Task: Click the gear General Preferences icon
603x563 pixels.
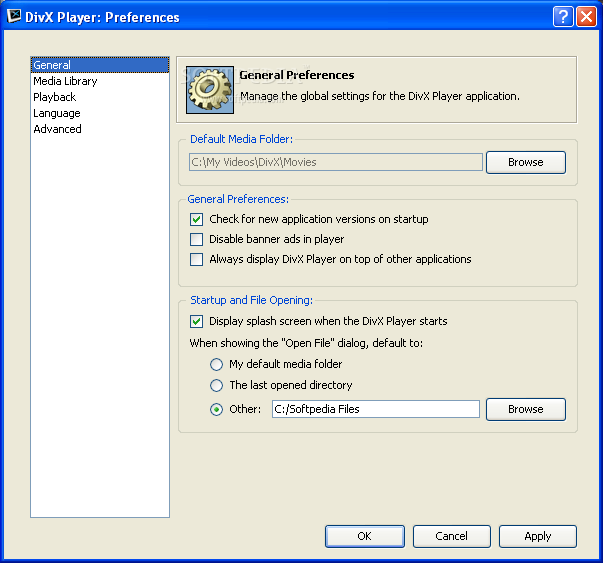Action: 210,90
